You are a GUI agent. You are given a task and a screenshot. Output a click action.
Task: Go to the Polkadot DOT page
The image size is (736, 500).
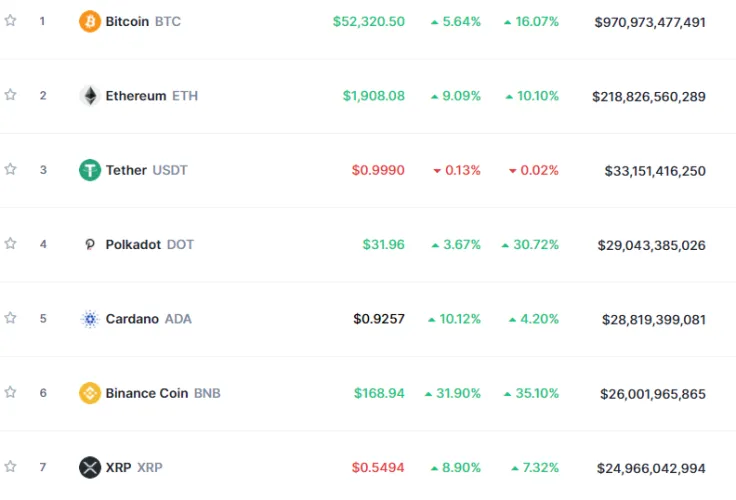(x=149, y=244)
